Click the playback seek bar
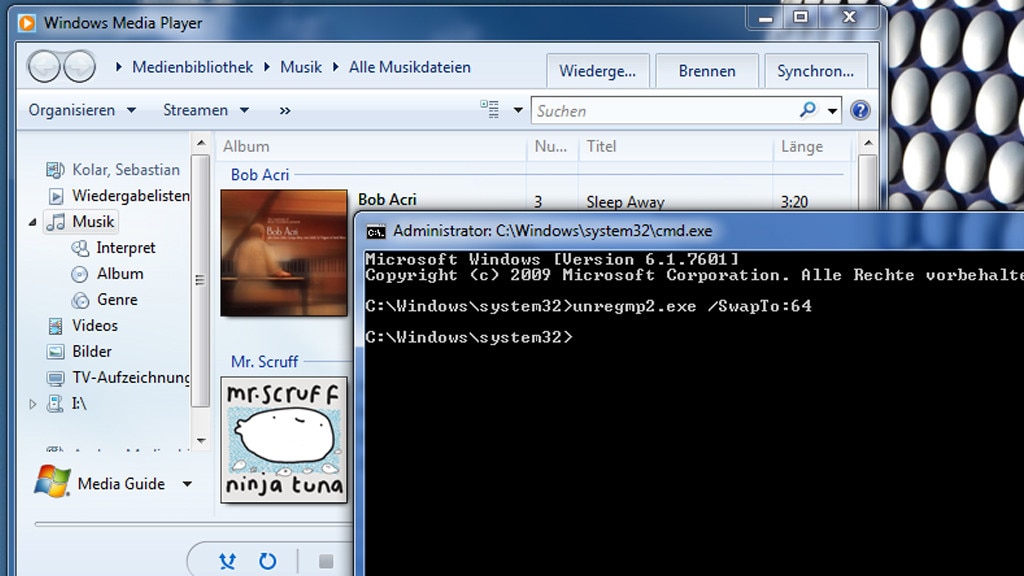 click(194, 524)
